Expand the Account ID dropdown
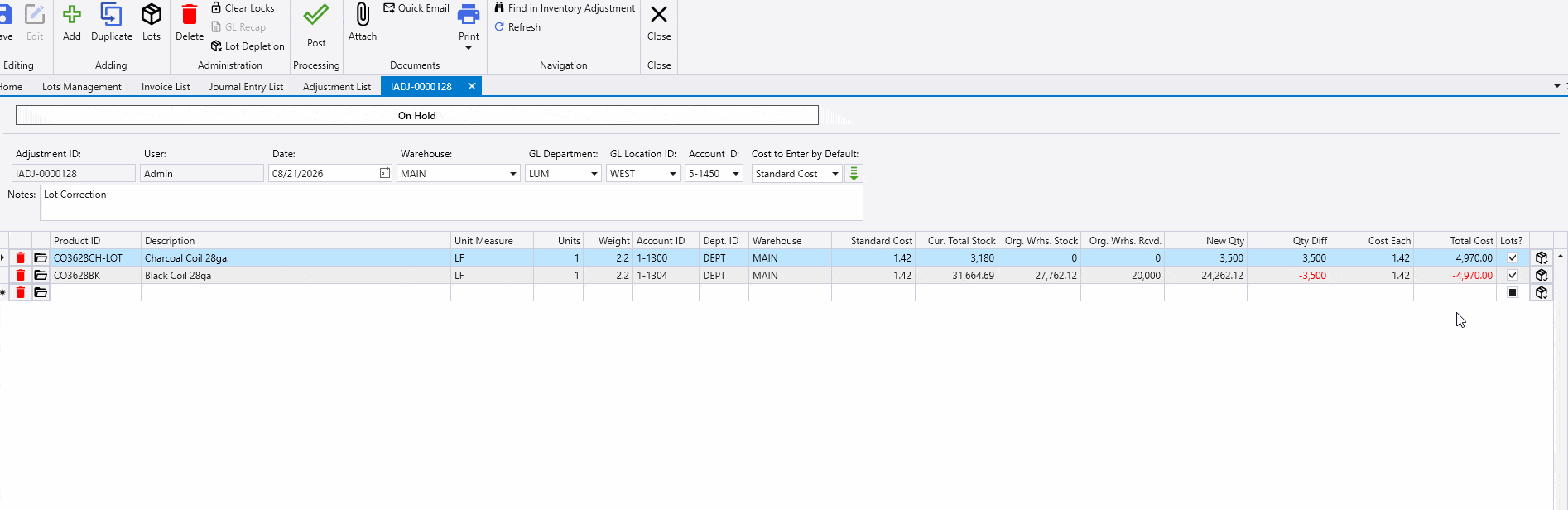This screenshot has width=1568, height=510. [x=736, y=174]
